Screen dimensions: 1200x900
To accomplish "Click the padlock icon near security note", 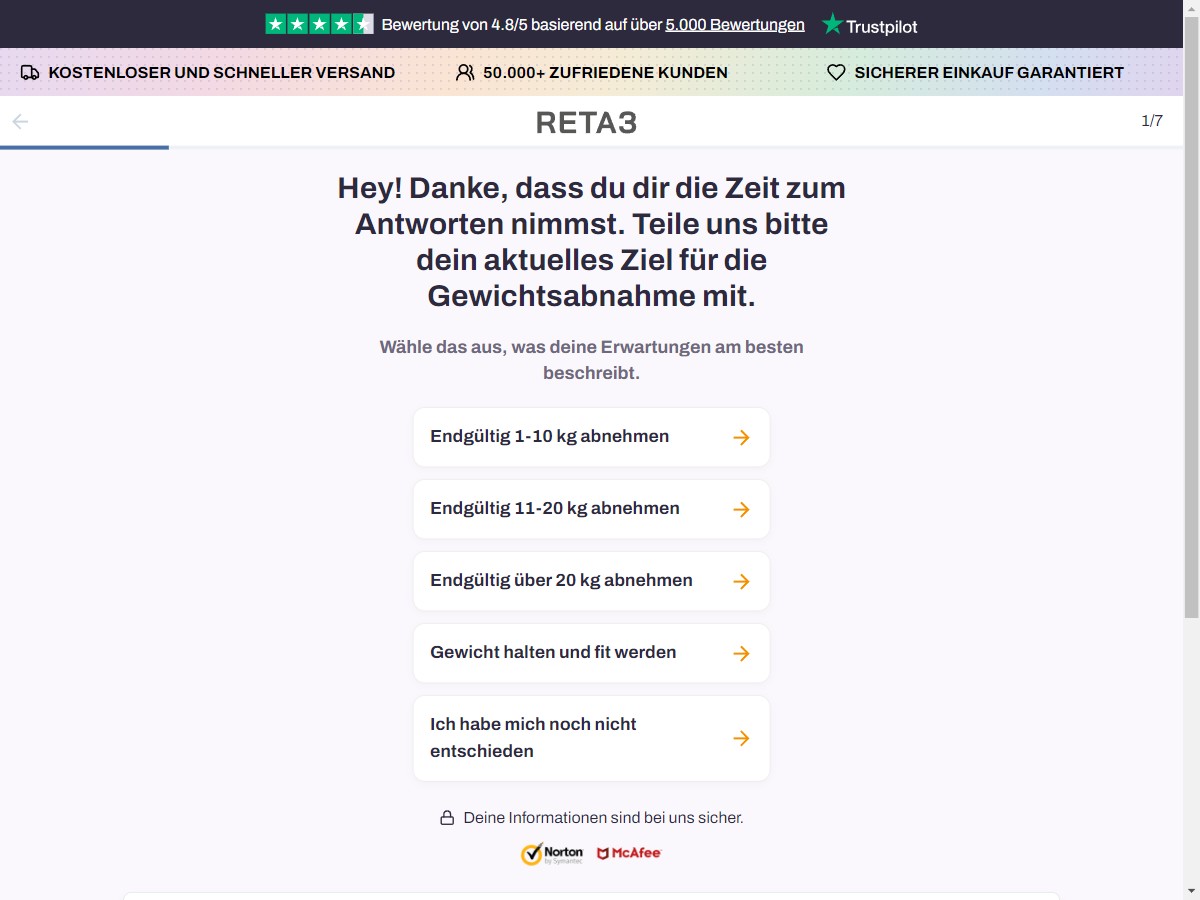I will 447,818.
